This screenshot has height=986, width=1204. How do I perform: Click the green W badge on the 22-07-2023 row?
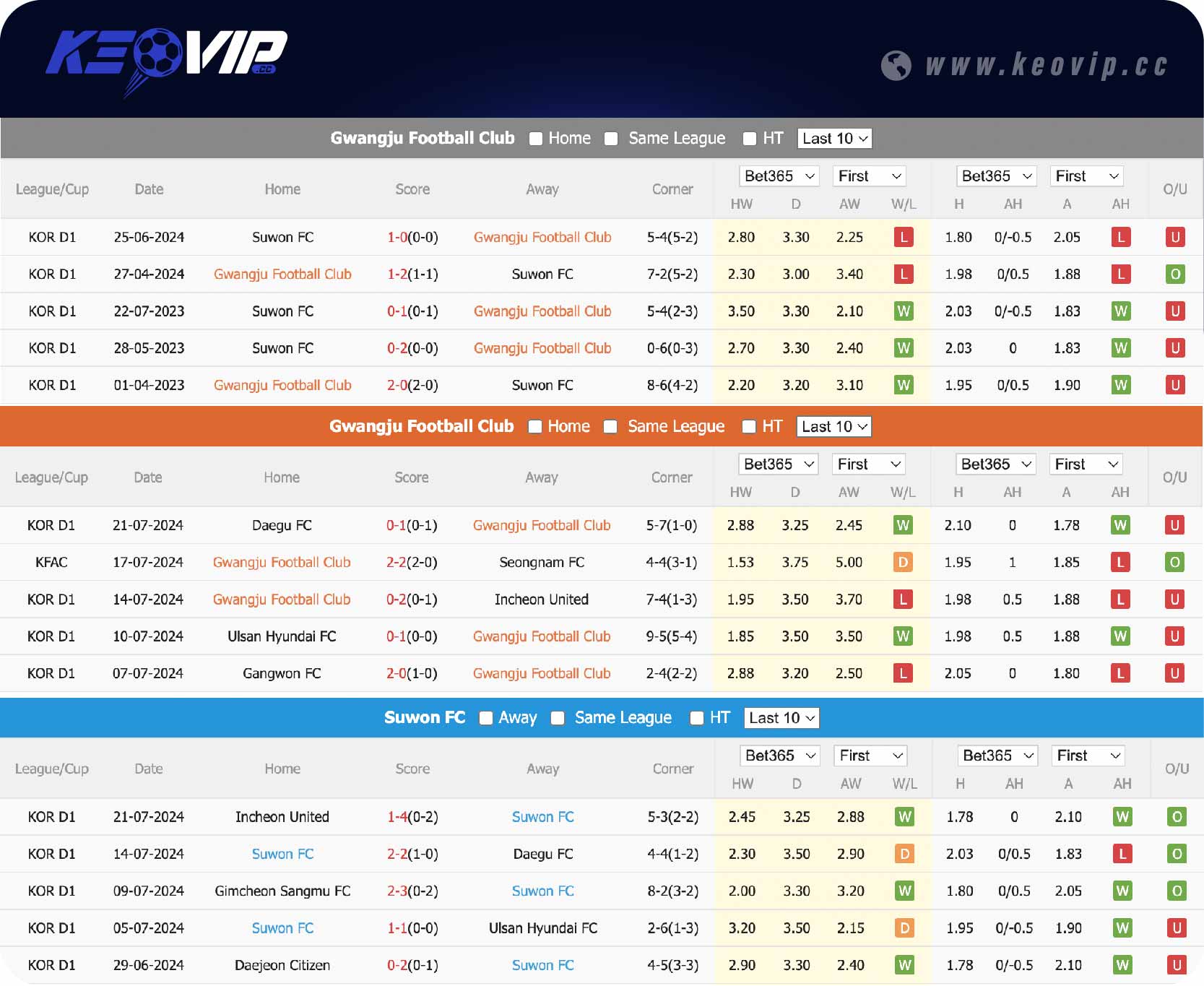tap(904, 311)
